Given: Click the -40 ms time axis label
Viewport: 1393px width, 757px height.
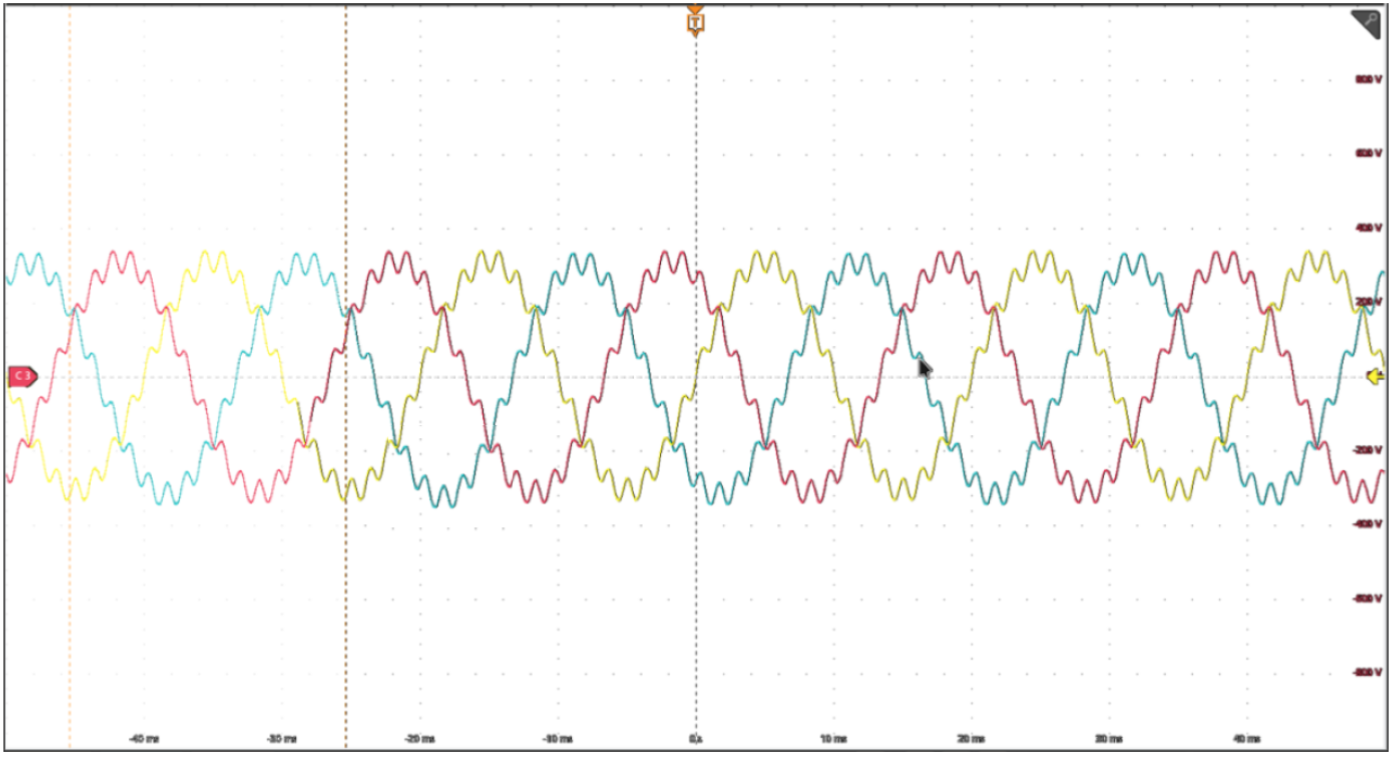Looking at the screenshot, I should click(144, 739).
